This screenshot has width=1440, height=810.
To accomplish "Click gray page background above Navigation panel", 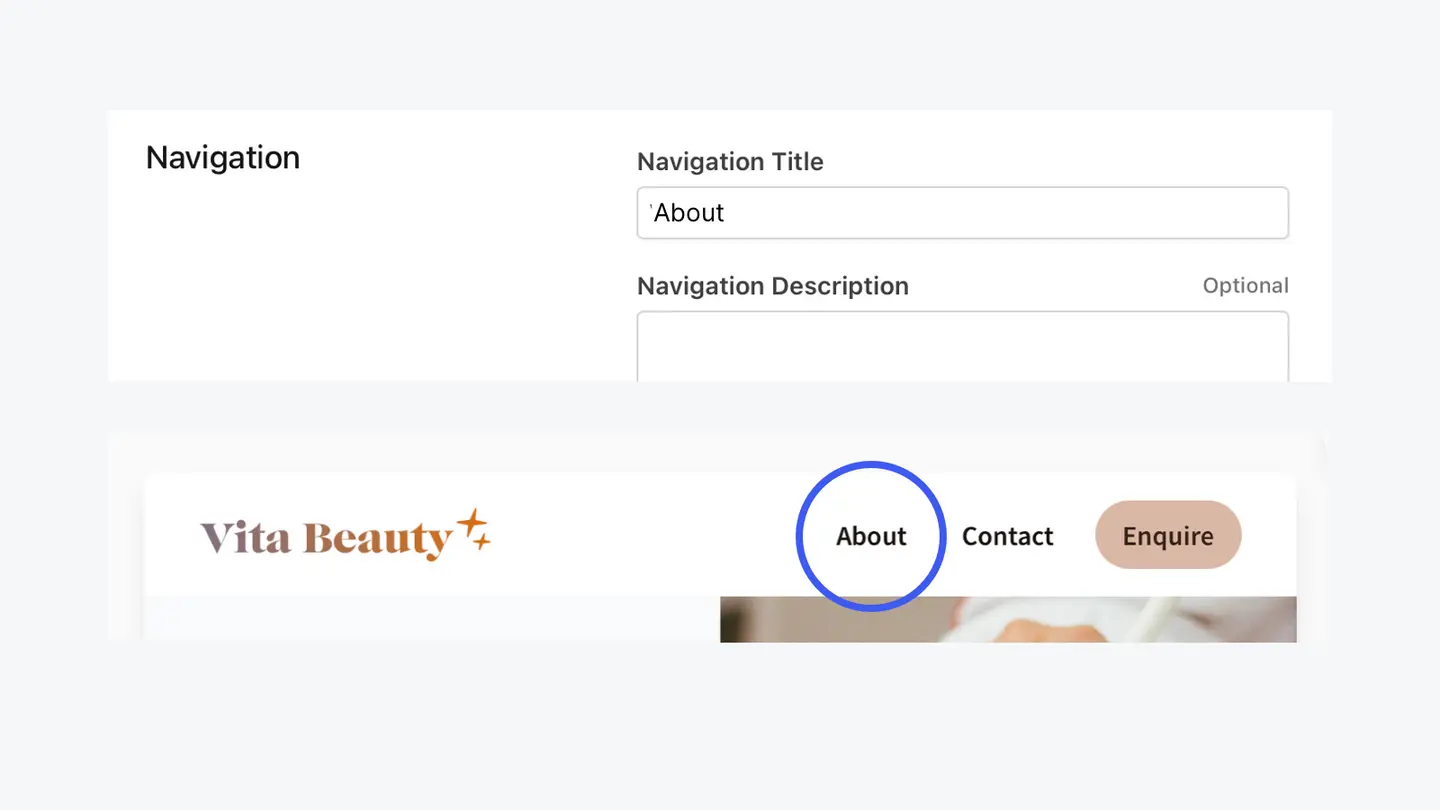I will (x=720, y=55).
